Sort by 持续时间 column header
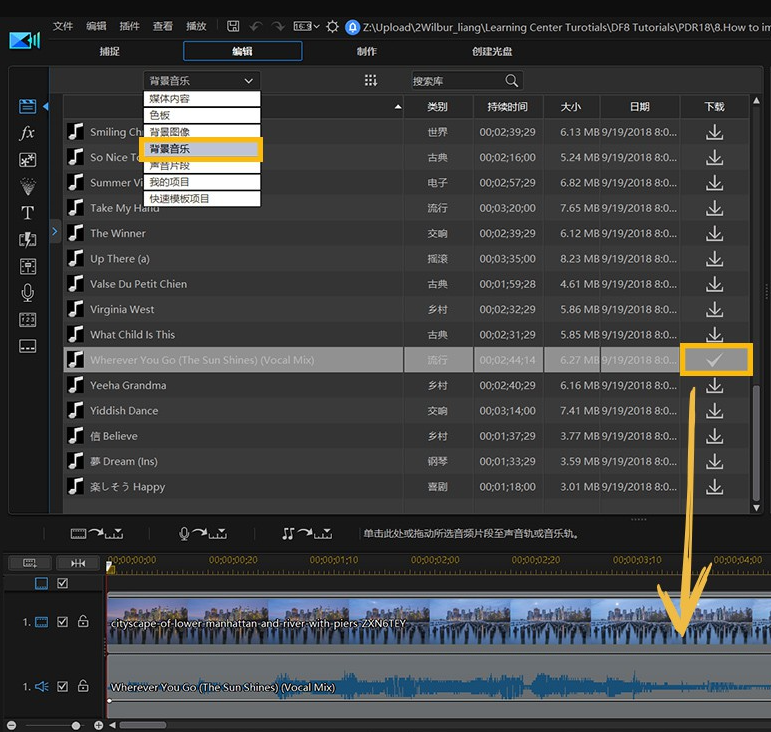Viewport: 771px width, 732px height. click(x=508, y=107)
